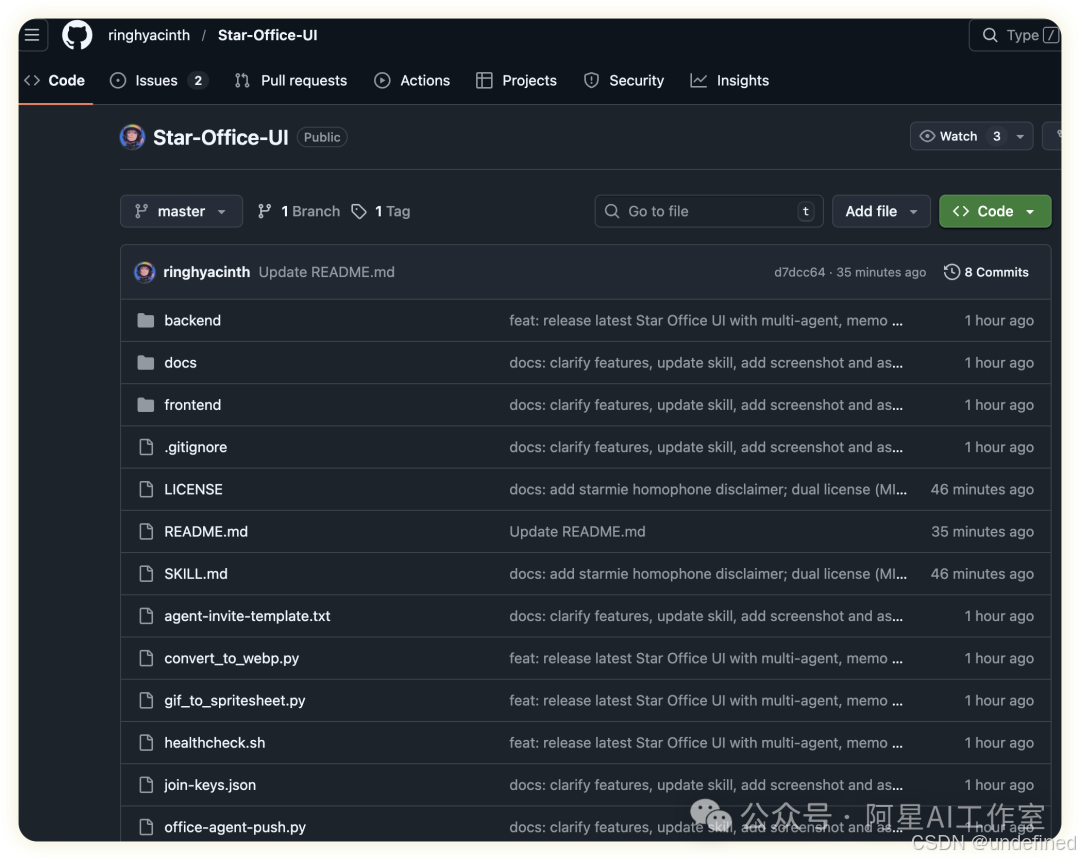Click the office-agent-push.py file icon
Viewport: 1080px width, 860px height.
(146, 827)
